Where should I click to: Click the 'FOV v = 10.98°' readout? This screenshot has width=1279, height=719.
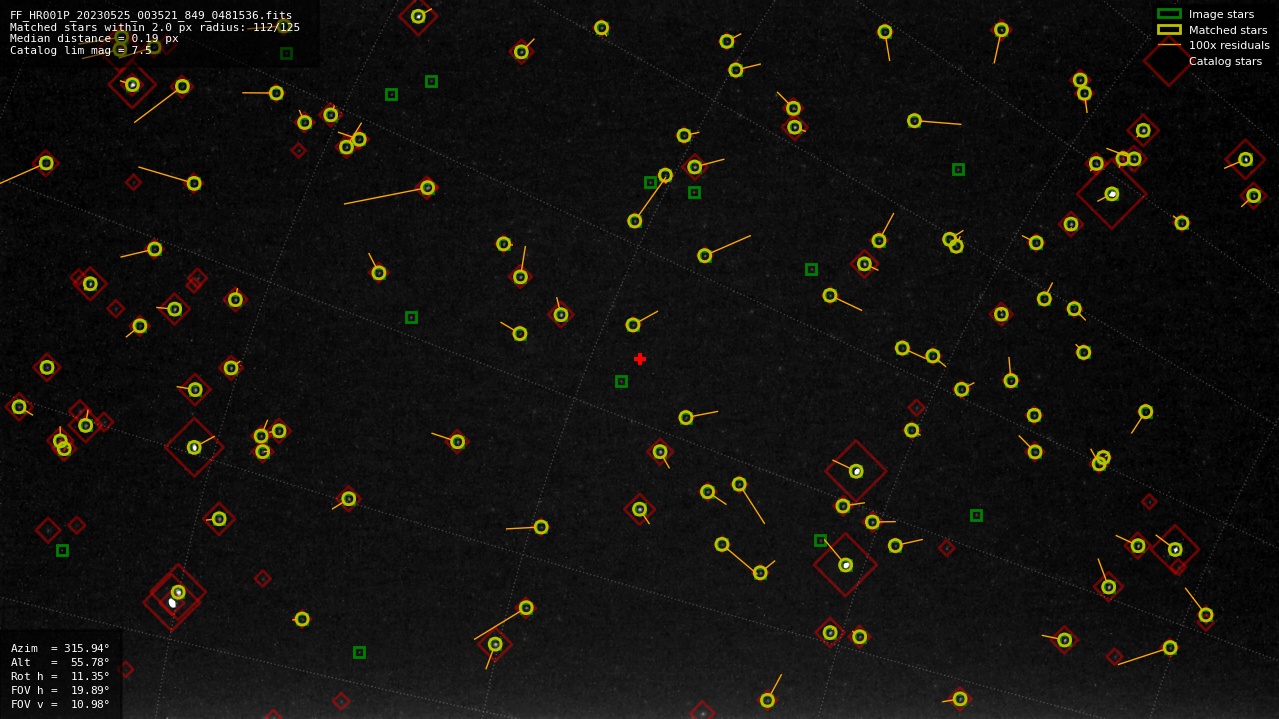pos(60,704)
